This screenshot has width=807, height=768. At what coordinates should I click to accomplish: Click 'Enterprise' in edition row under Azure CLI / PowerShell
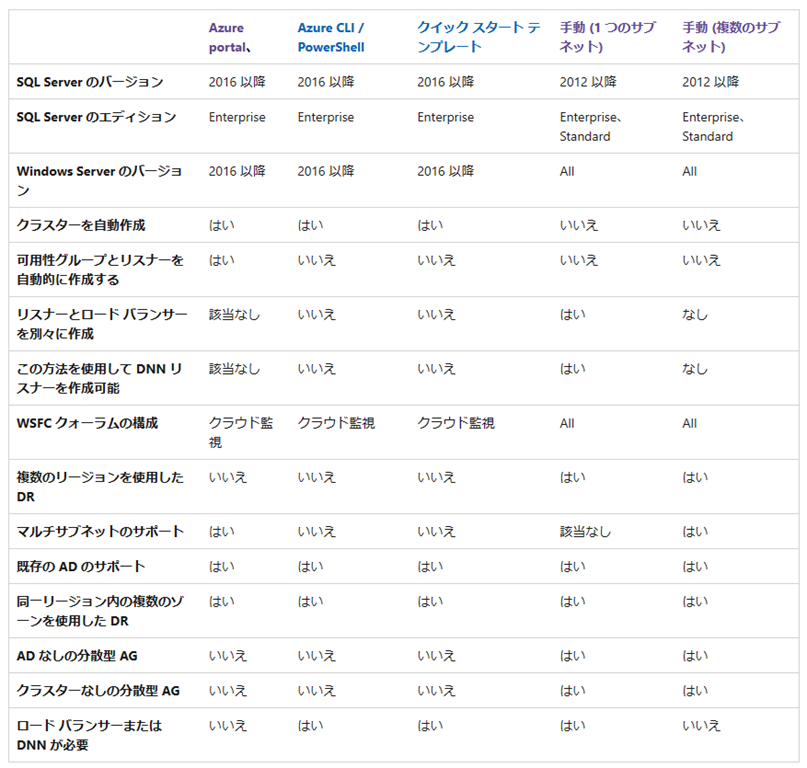325,117
